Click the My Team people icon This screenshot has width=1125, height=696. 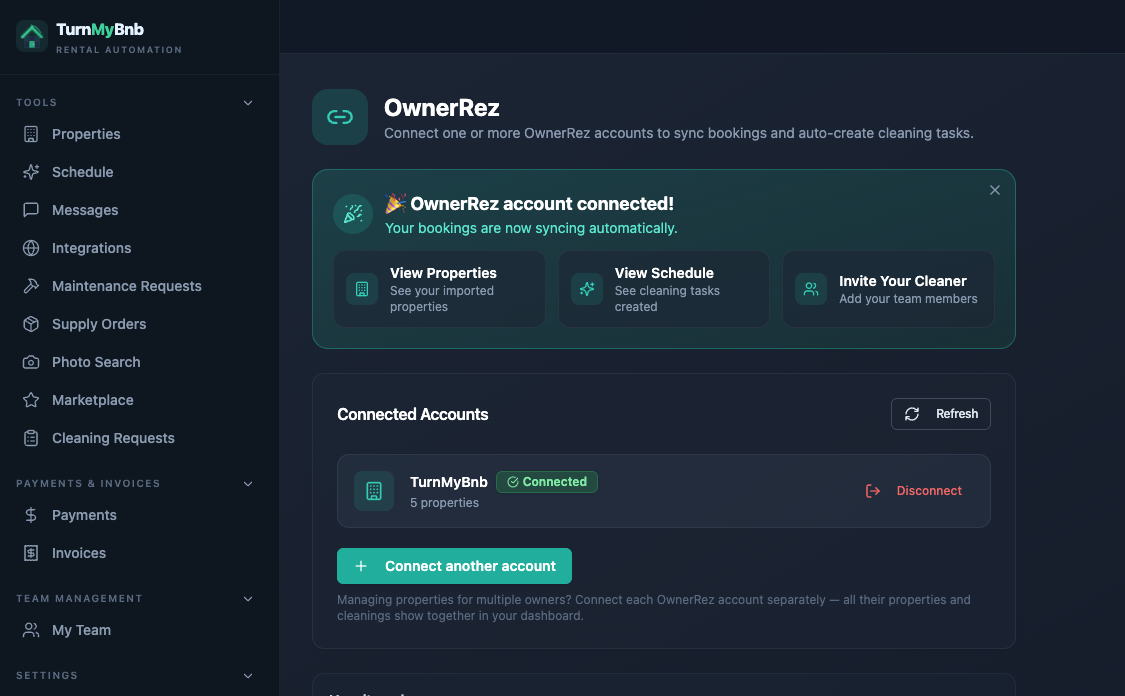[x=31, y=630]
